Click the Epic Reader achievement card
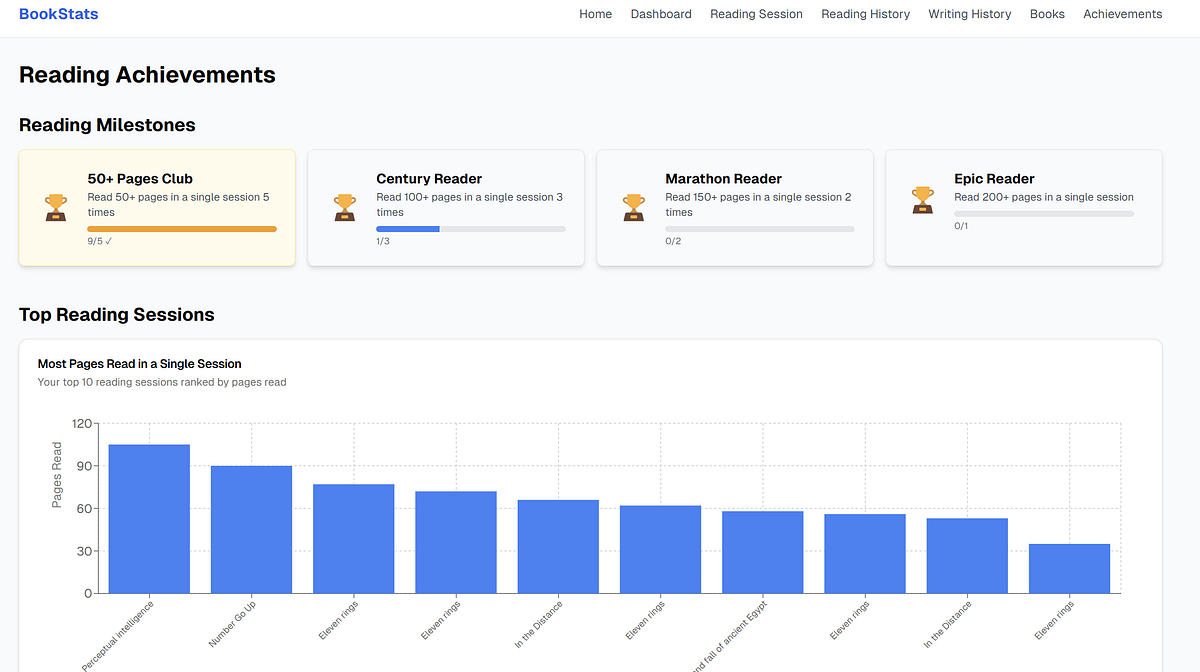1200x672 pixels. pos(1022,207)
